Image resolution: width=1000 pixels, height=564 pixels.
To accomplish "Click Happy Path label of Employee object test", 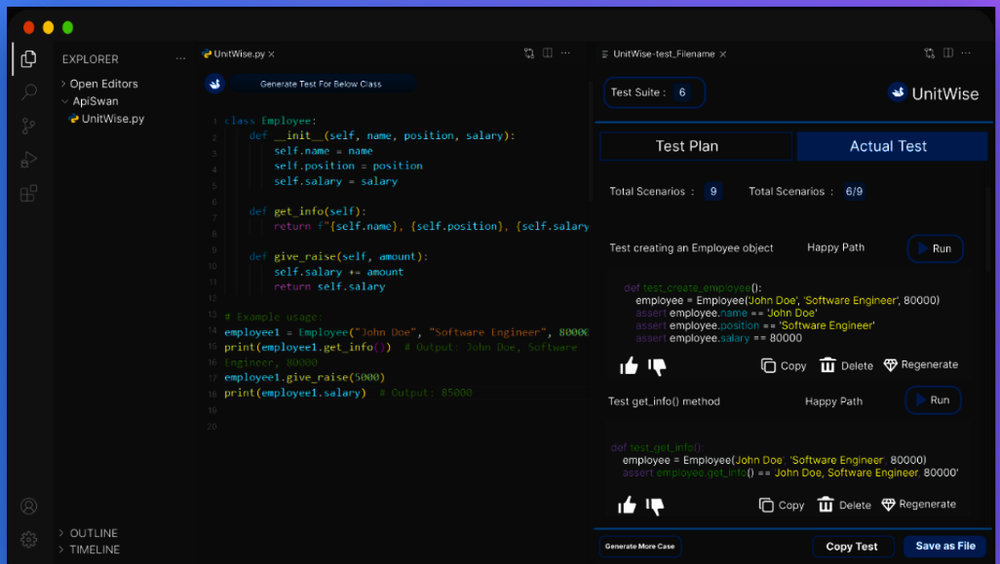I will tap(835, 248).
